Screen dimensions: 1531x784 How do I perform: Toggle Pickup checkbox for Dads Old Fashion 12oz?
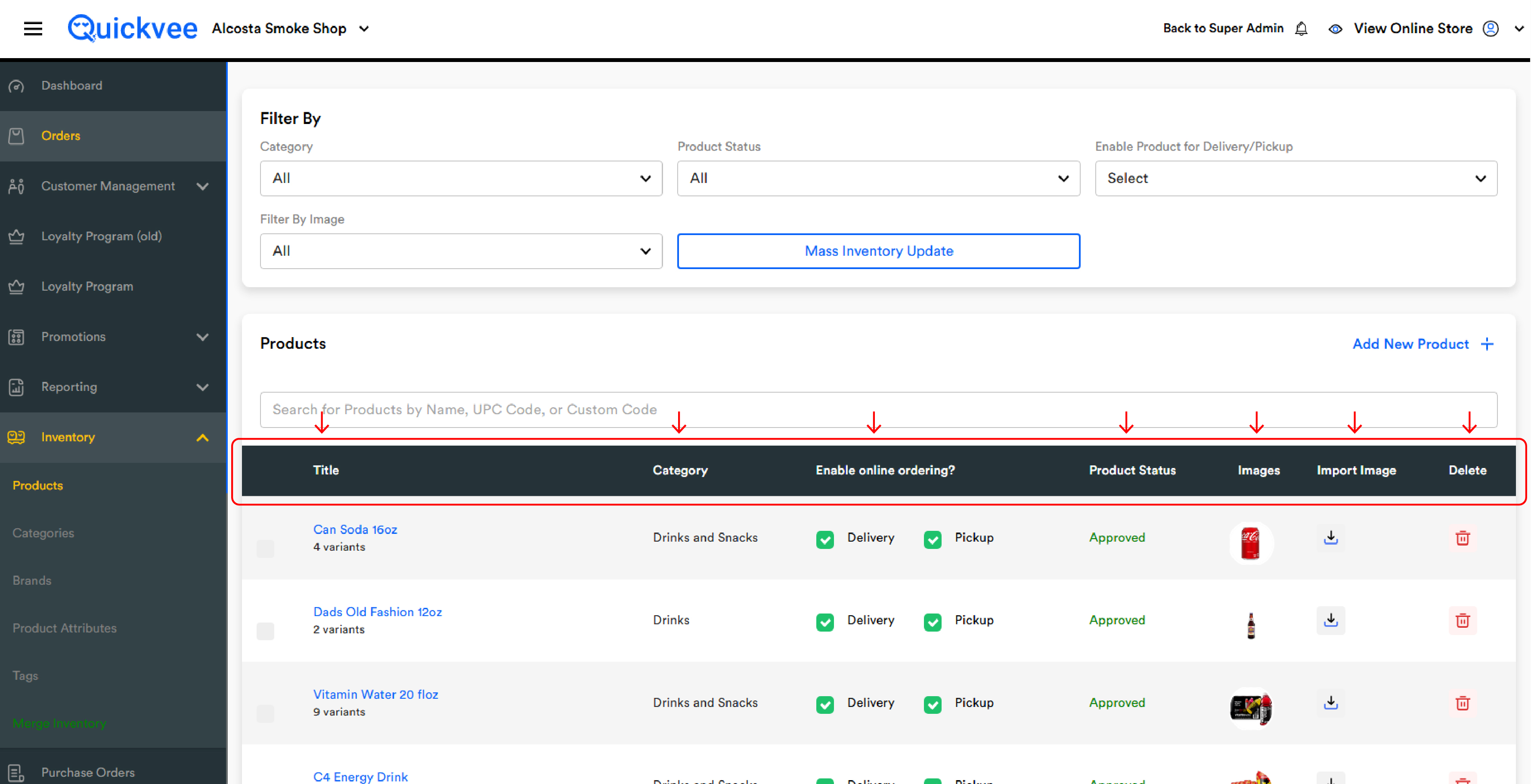click(933, 622)
